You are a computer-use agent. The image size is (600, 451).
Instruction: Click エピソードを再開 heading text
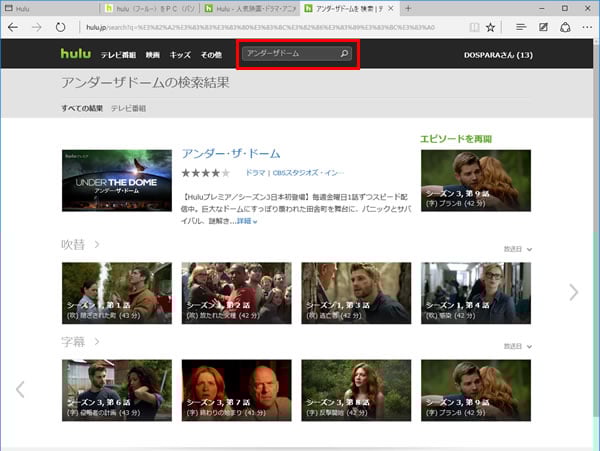click(456, 139)
